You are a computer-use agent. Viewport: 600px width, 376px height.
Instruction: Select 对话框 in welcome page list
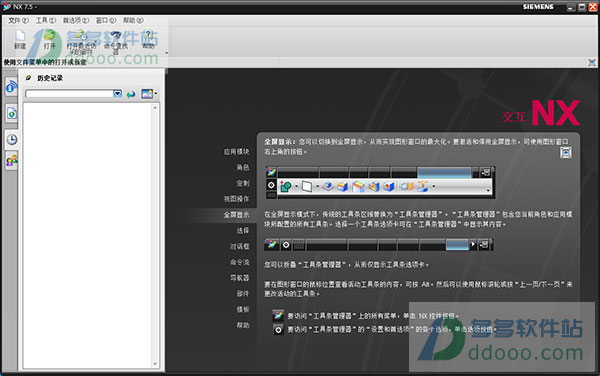click(x=240, y=246)
